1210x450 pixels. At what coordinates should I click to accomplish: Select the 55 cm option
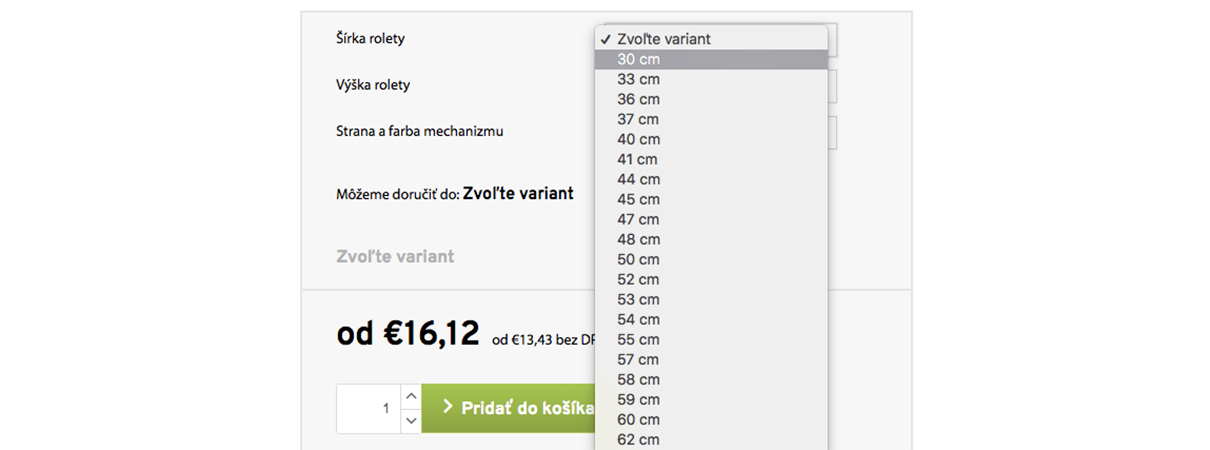[x=711, y=339]
